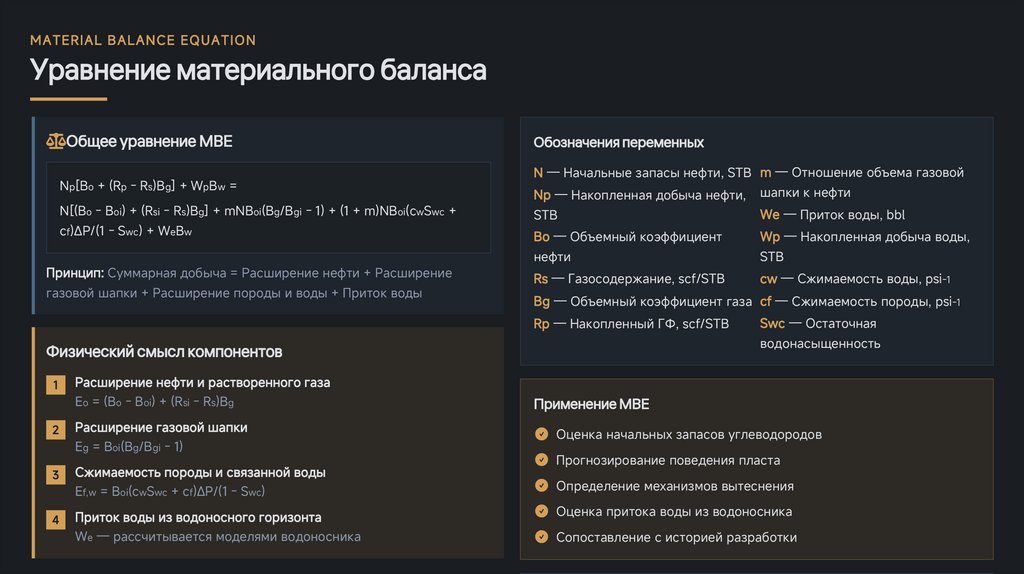Click the orange Swc variable label

coord(772,323)
